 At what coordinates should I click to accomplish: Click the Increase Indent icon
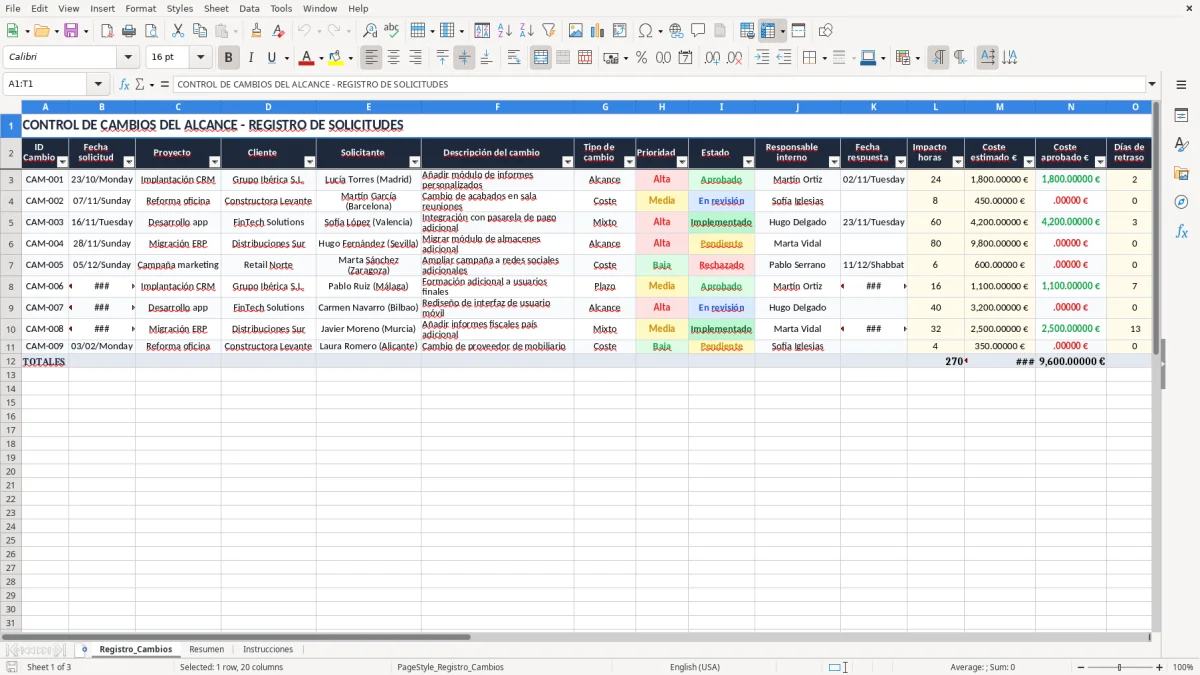[762, 58]
